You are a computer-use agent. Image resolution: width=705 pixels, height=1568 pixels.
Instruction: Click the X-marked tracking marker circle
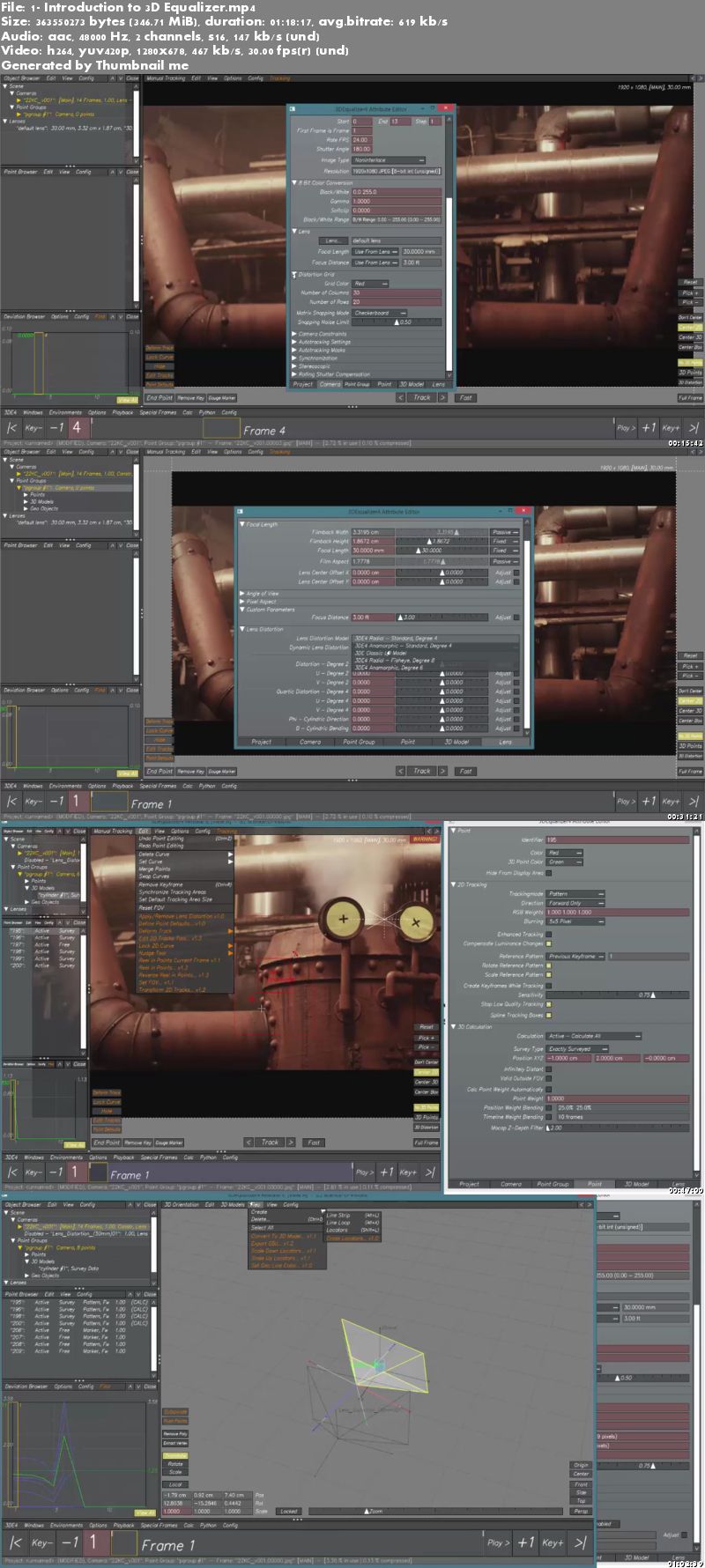click(416, 922)
